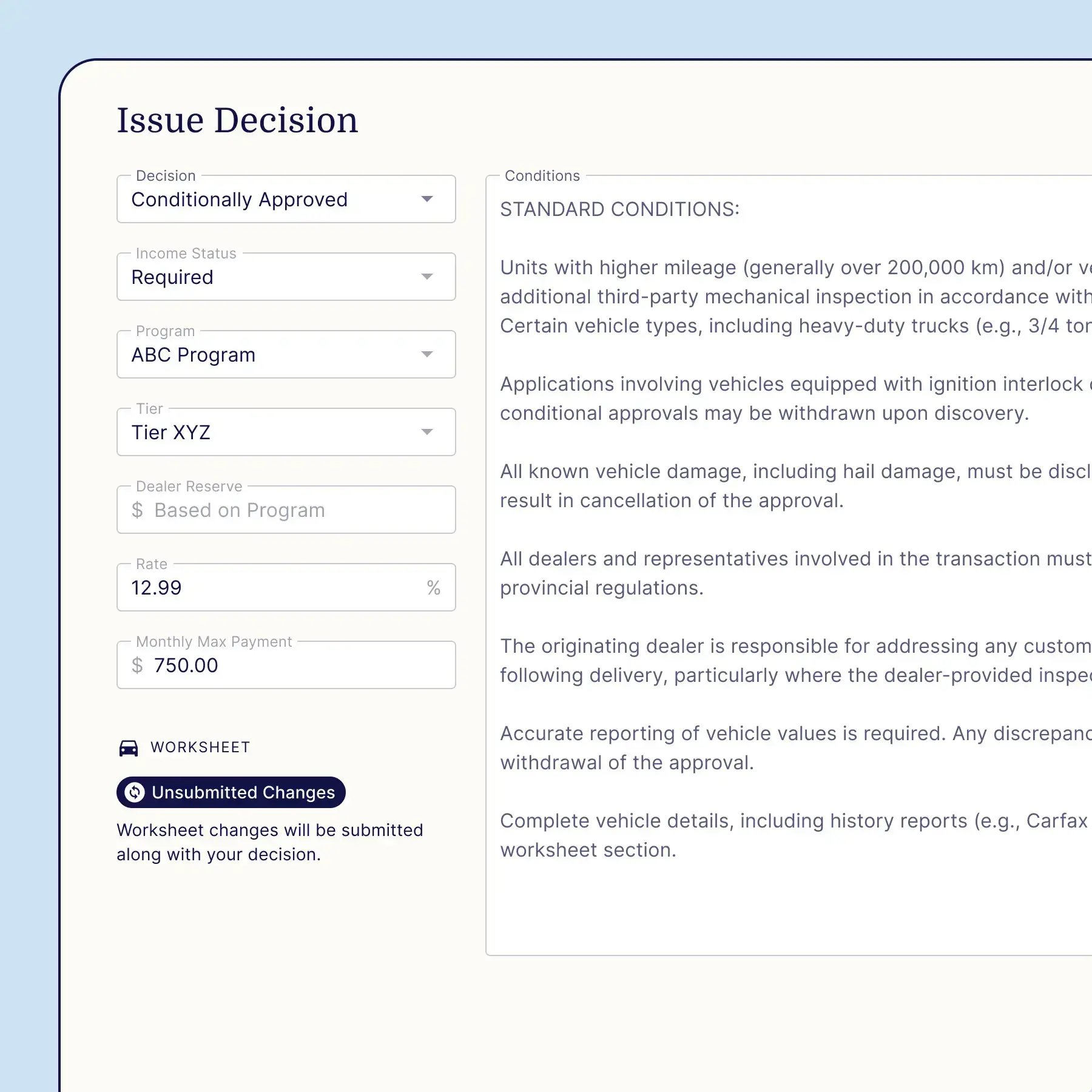
Task: Click the dropdown arrow beside Conditionally Approved
Action: (428, 199)
